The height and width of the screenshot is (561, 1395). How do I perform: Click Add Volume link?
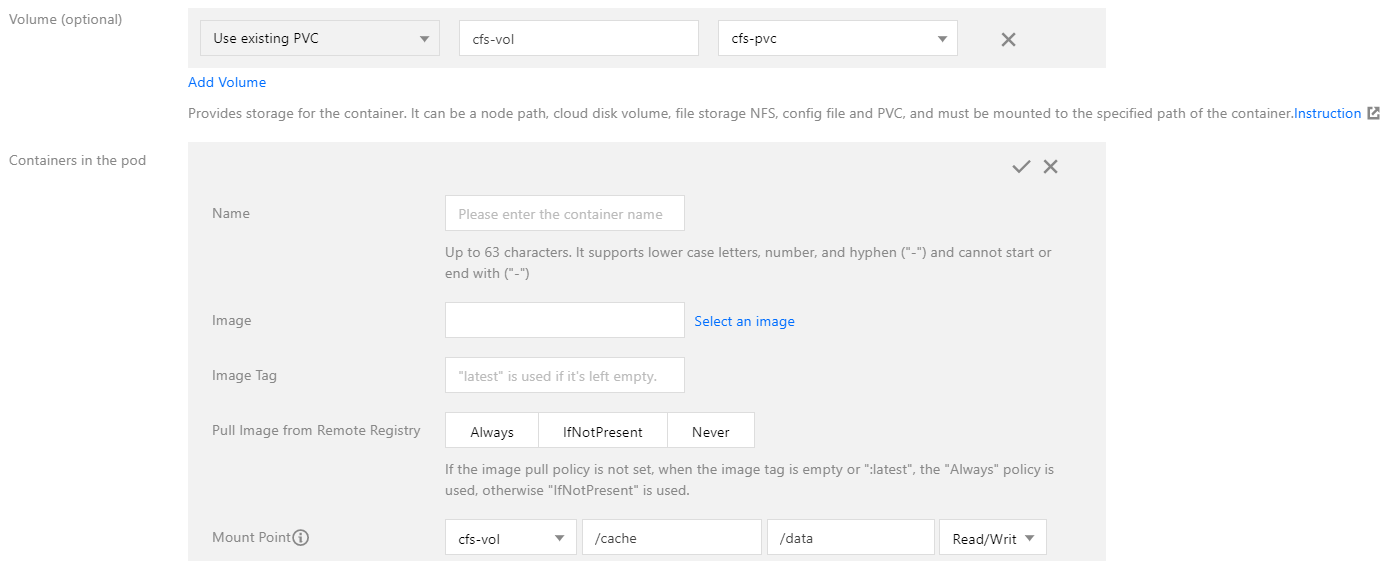coord(227,82)
